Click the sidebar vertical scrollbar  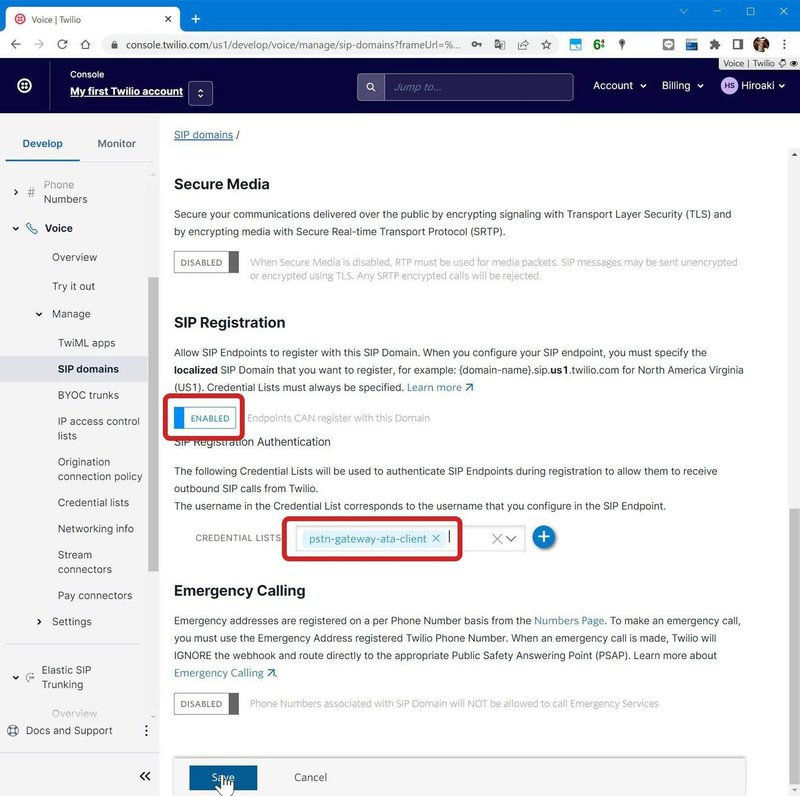[x=153, y=425]
